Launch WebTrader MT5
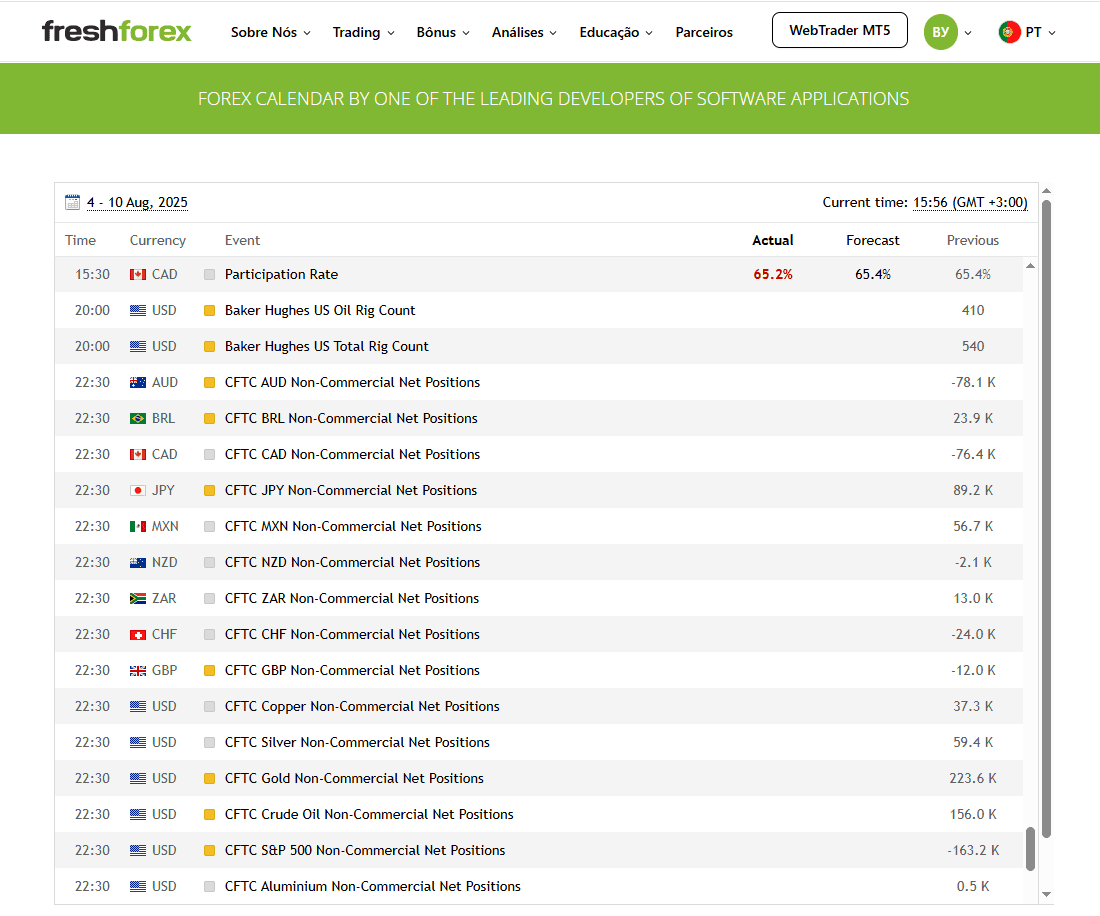 pos(840,30)
